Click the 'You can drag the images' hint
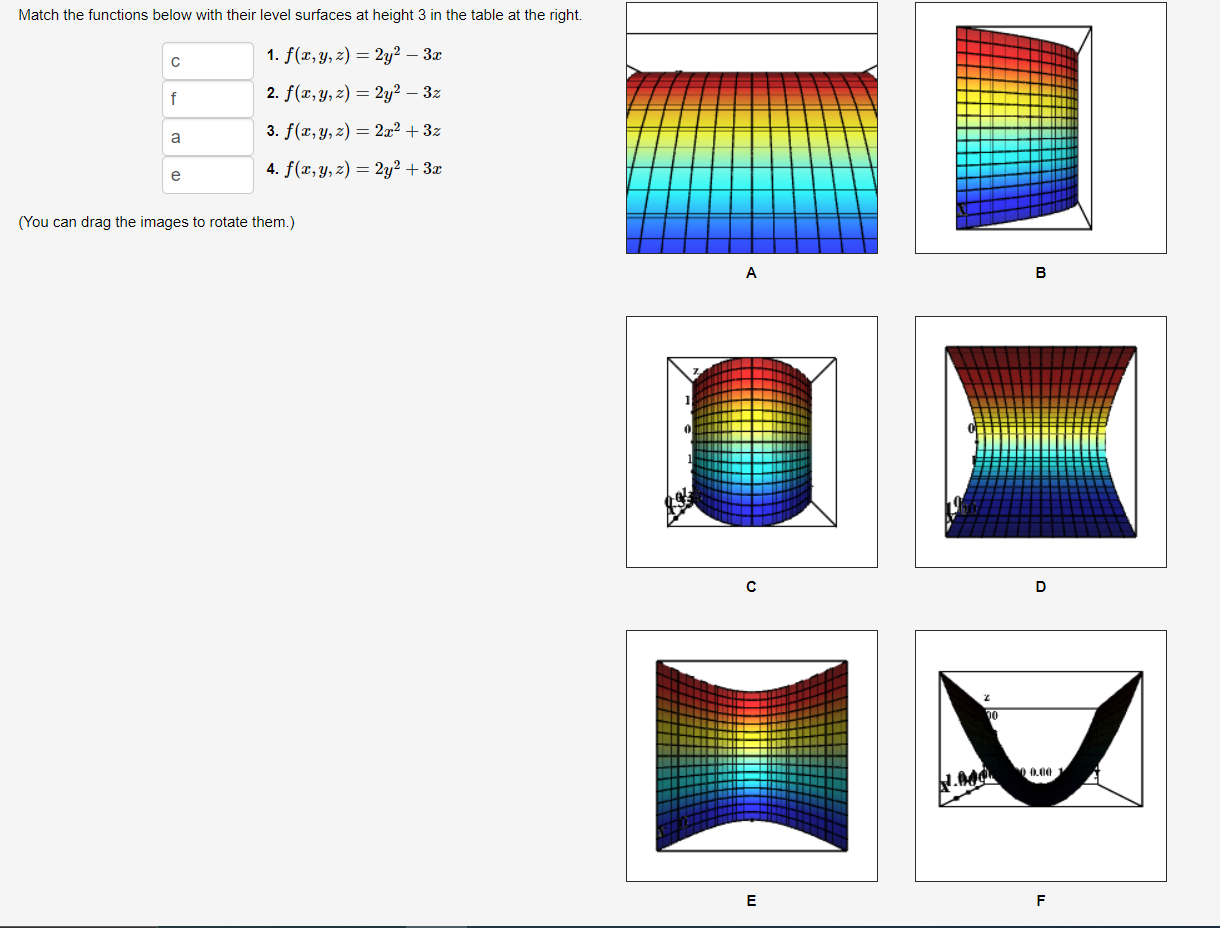This screenshot has height=928, width=1220. 156,222
